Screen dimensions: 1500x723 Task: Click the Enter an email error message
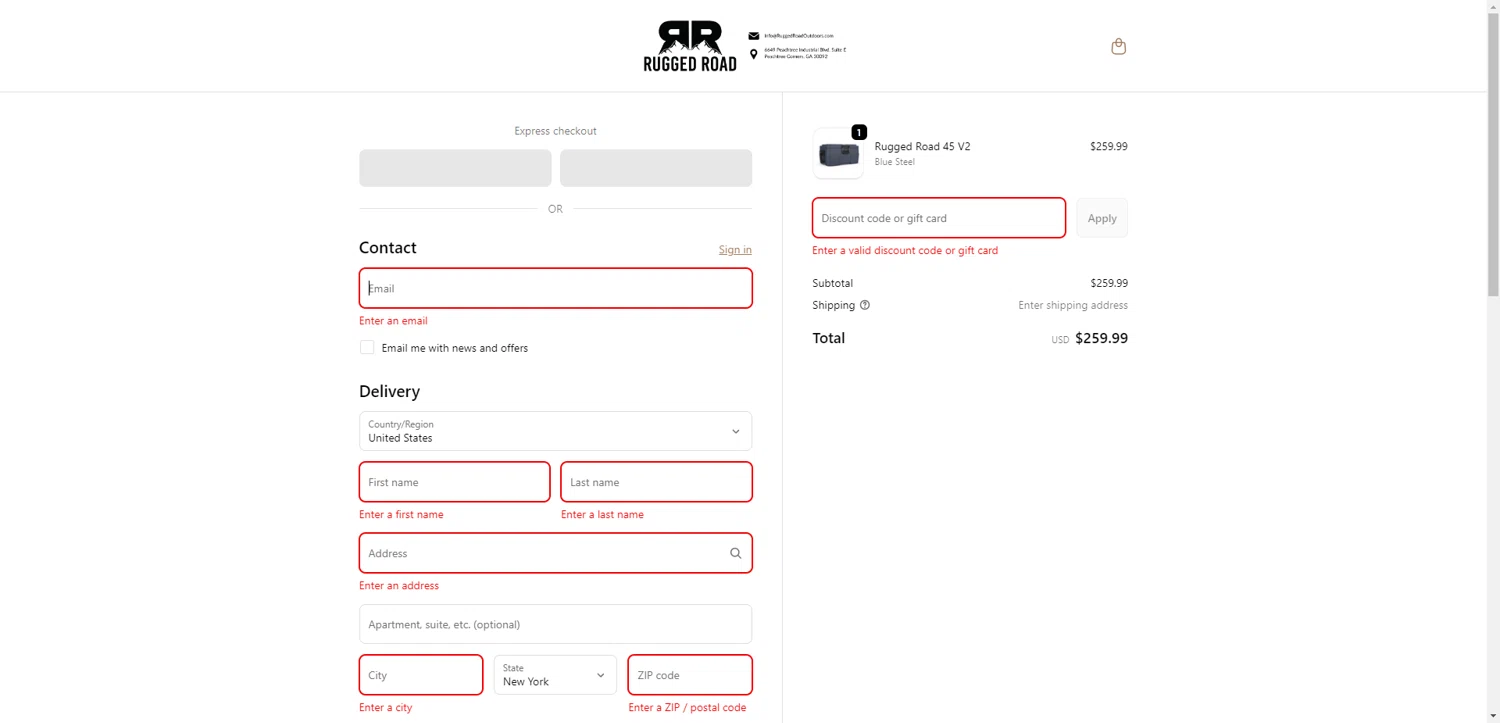(393, 321)
